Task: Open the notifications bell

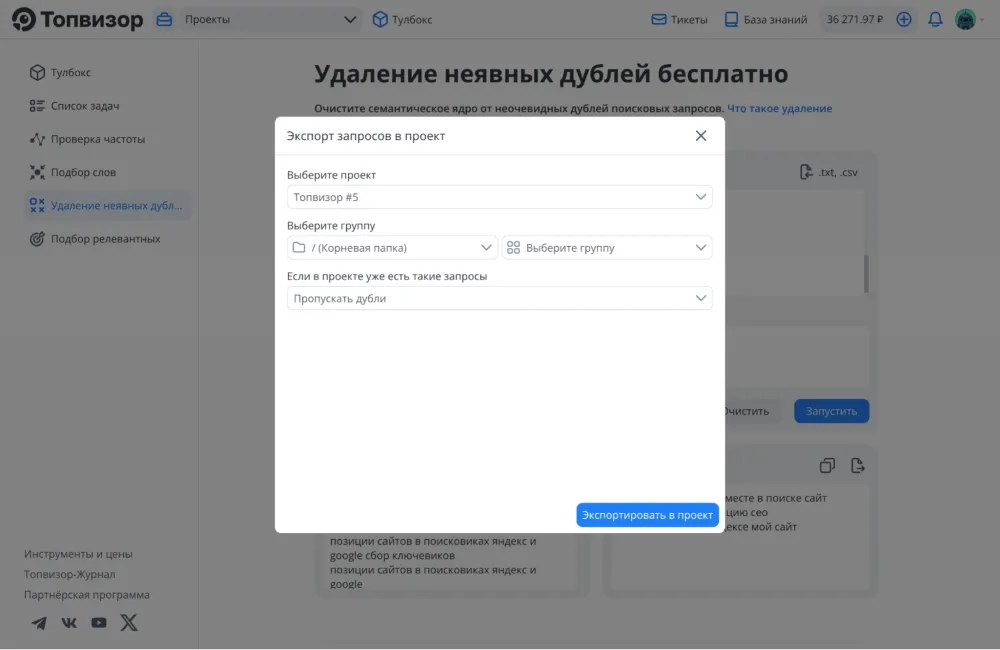Action: [x=935, y=19]
